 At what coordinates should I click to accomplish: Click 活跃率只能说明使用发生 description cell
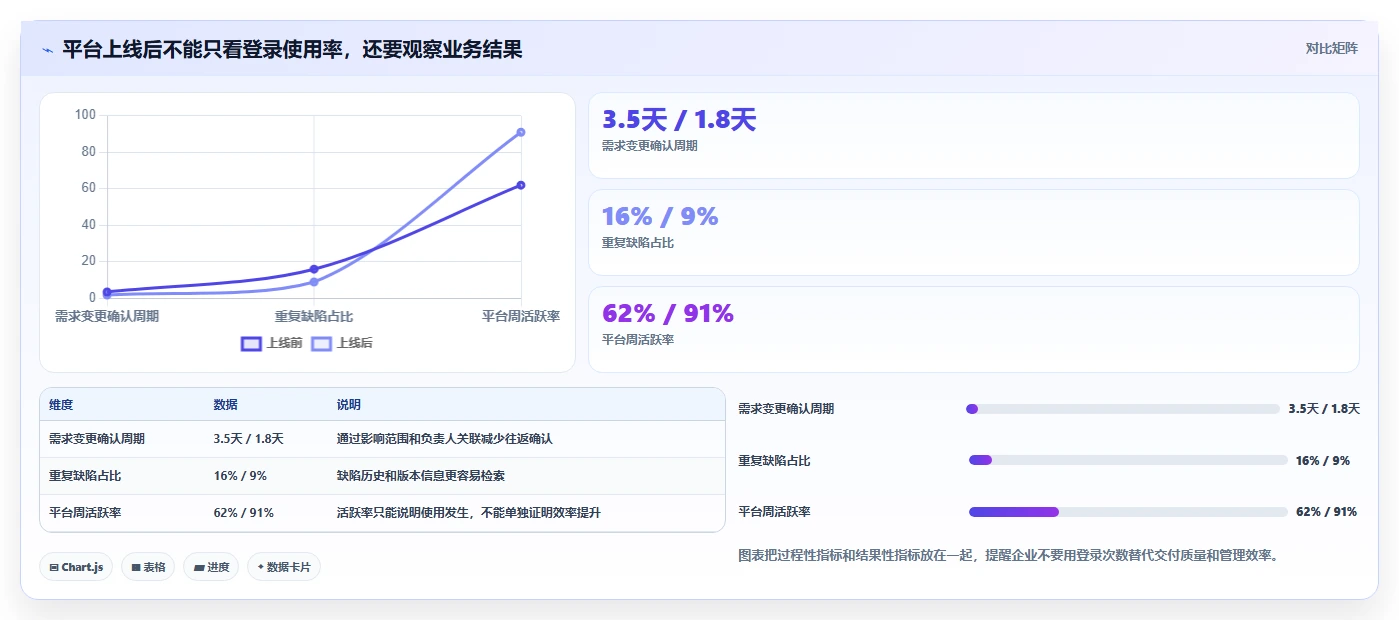[469, 513]
